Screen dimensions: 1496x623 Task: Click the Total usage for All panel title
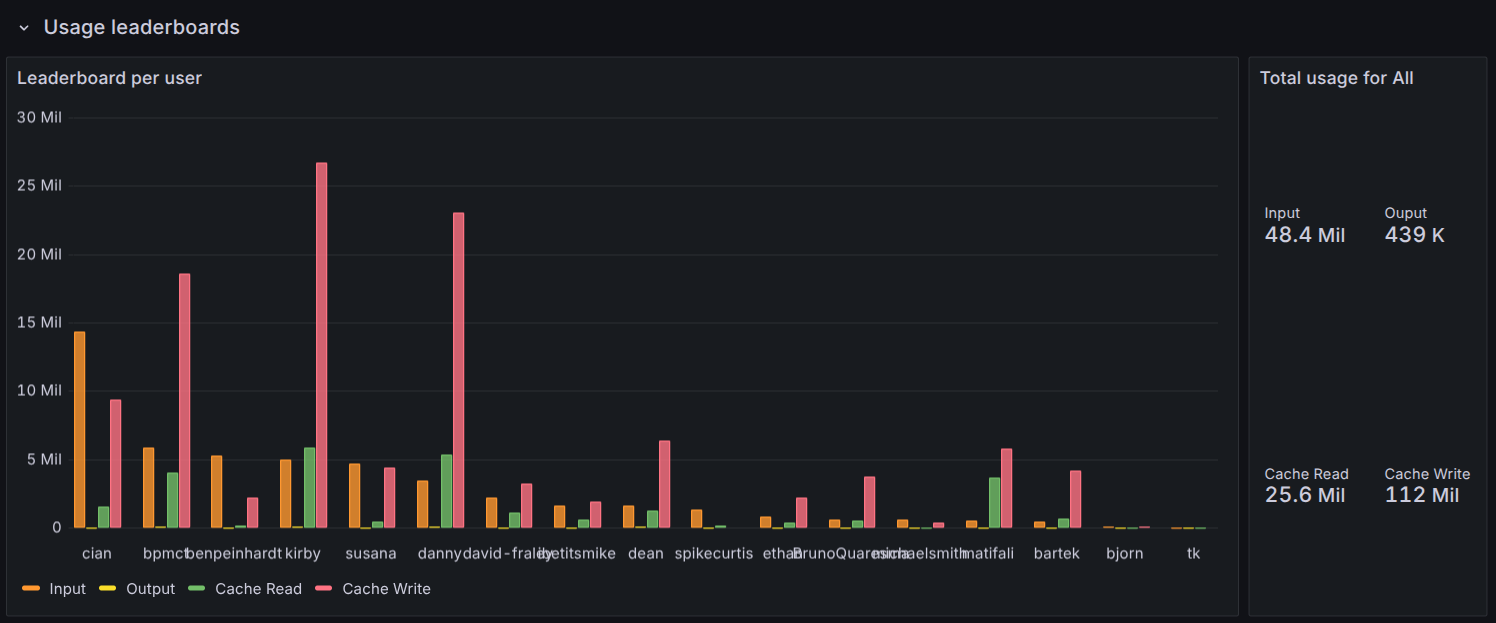tap(1337, 77)
